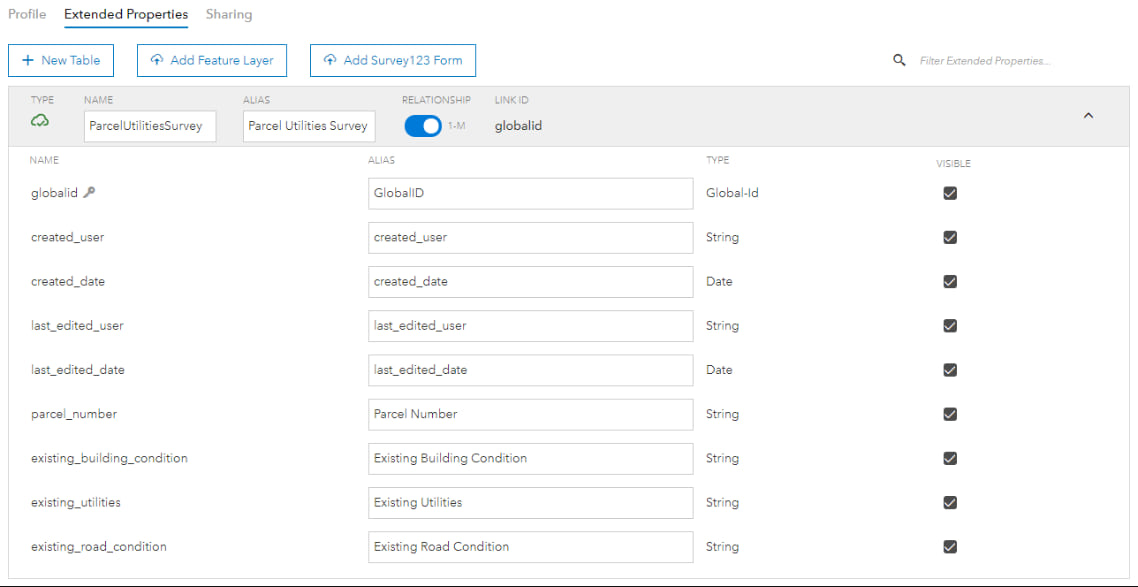The image size is (1138, 587).
Task: Click the GlobalID alias input field
Action: [x=530, y=193]
